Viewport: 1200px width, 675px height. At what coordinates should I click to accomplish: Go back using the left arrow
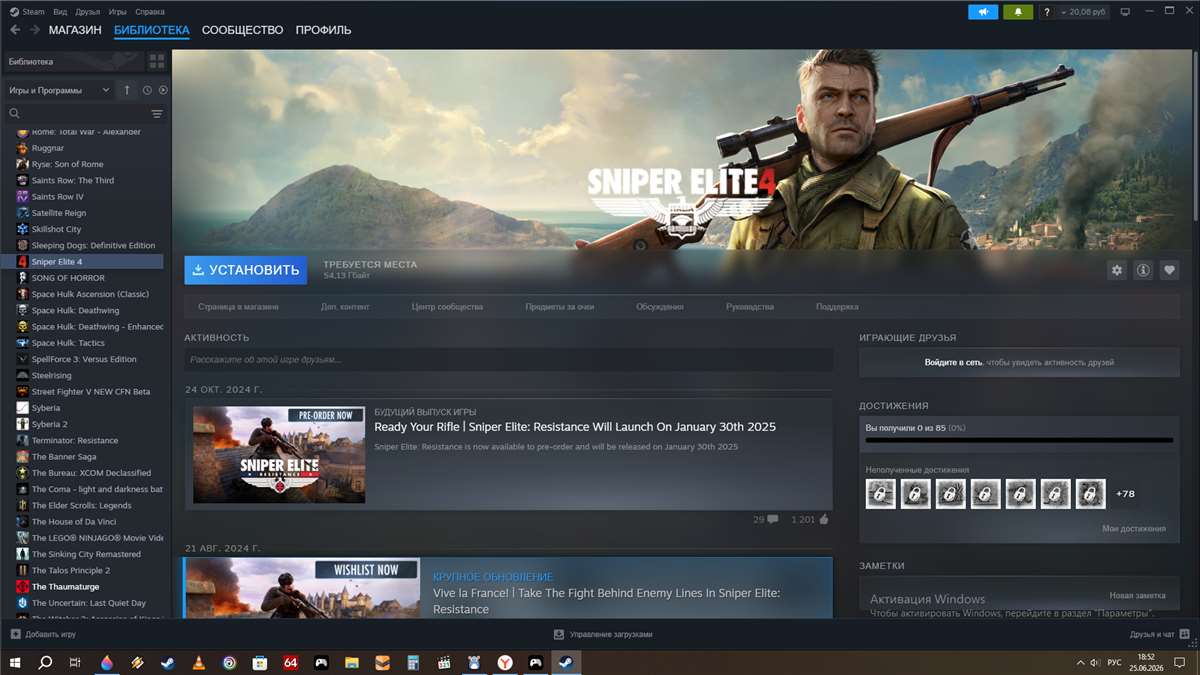pos(15,30)
